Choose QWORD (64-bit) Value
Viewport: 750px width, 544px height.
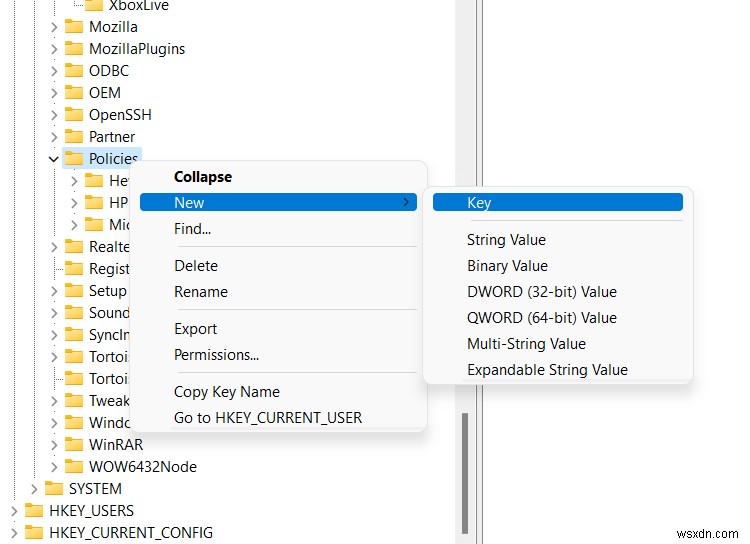tap(558, 318)
